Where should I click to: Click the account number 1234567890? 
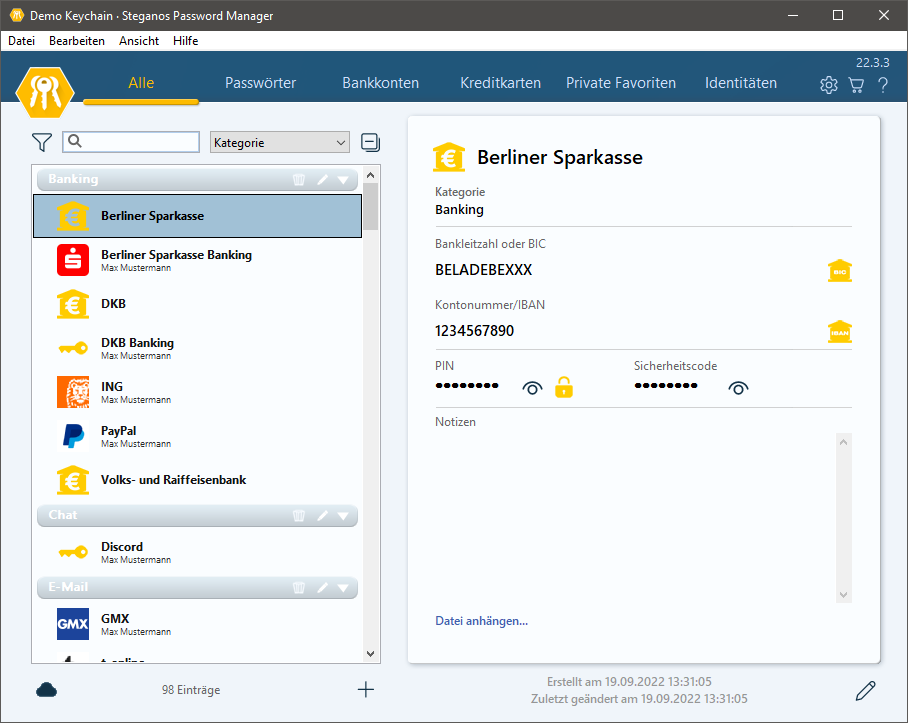(474, 331)
